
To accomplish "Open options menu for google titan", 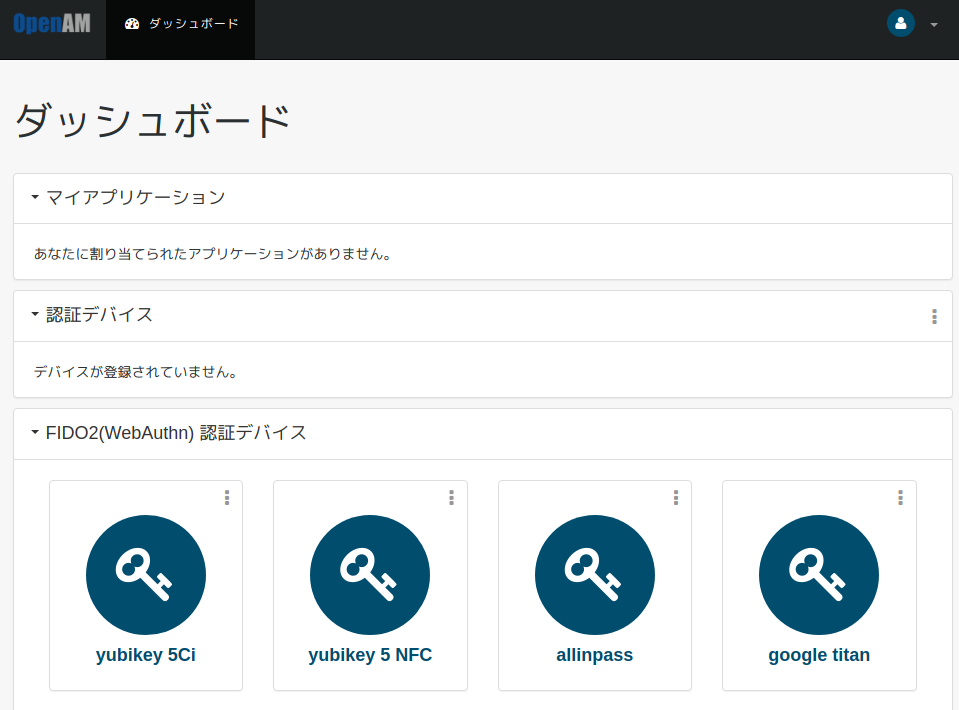I will (x=900, y=498).
